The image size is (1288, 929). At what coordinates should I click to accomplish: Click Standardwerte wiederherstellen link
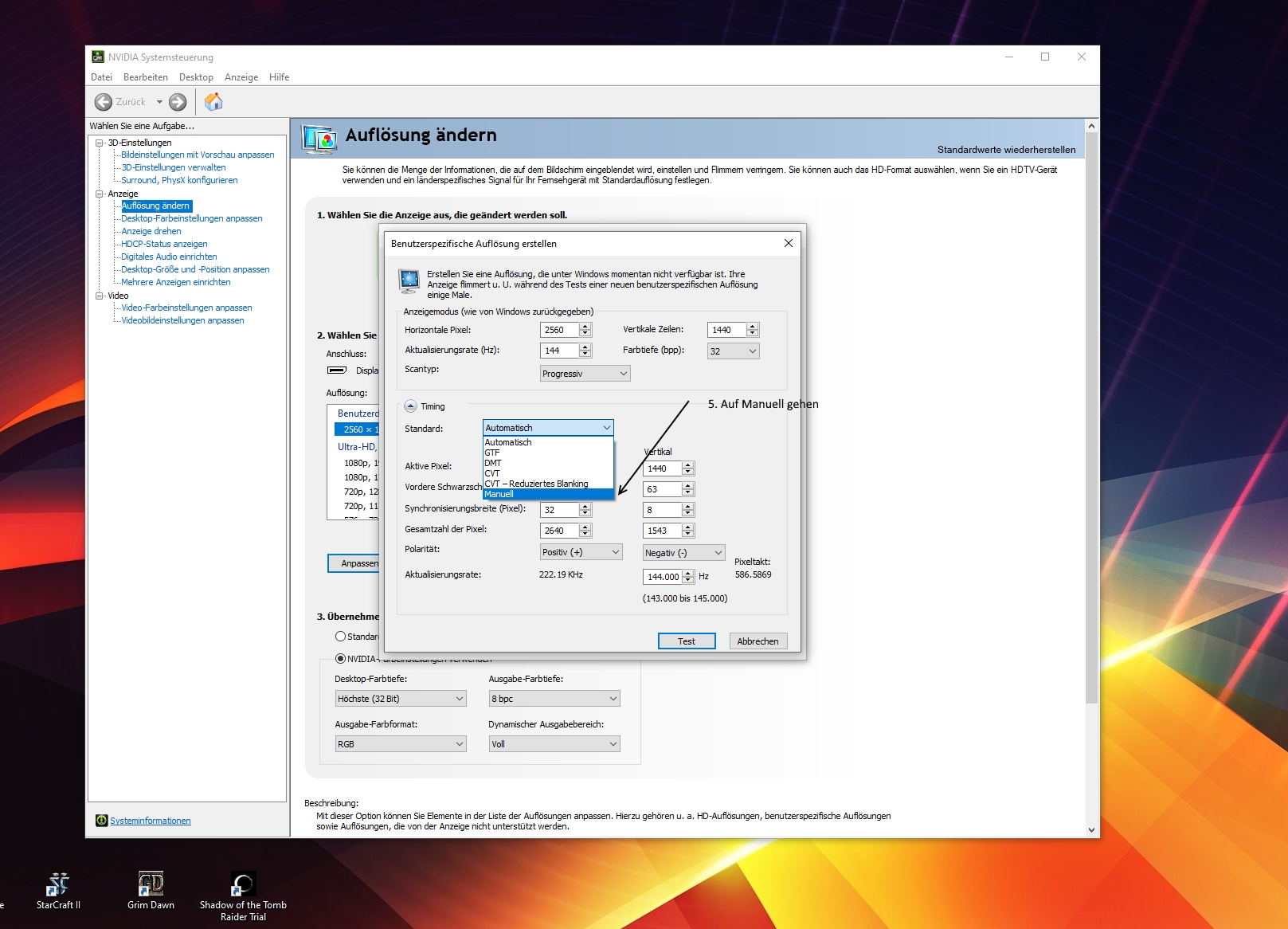click(x=1006, y=150)
